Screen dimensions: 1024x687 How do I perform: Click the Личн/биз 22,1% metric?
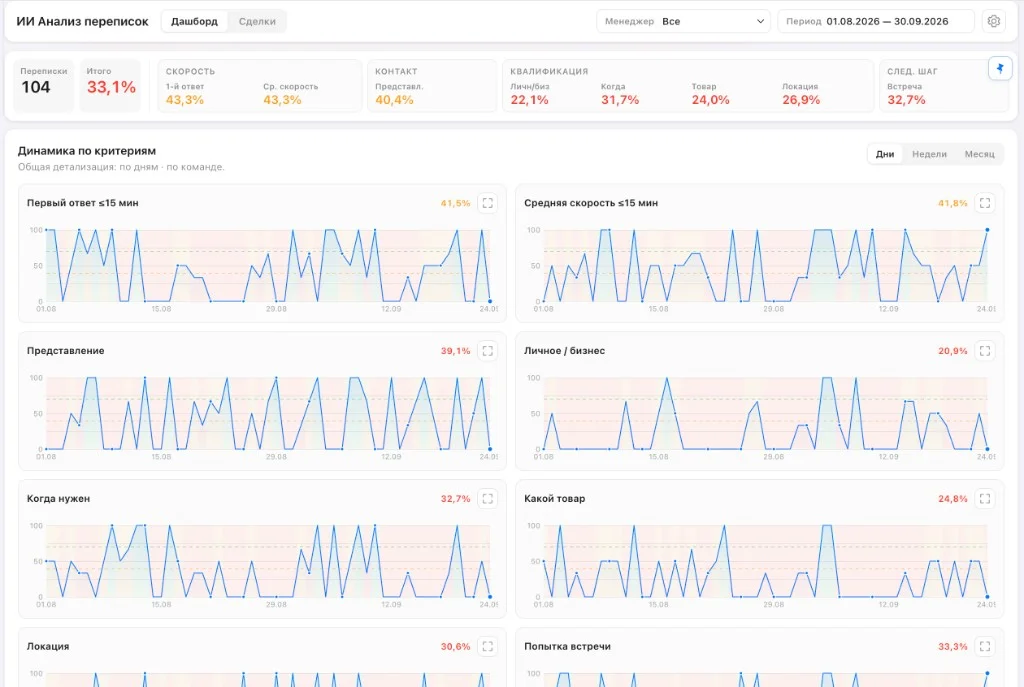tap(530, 93)
